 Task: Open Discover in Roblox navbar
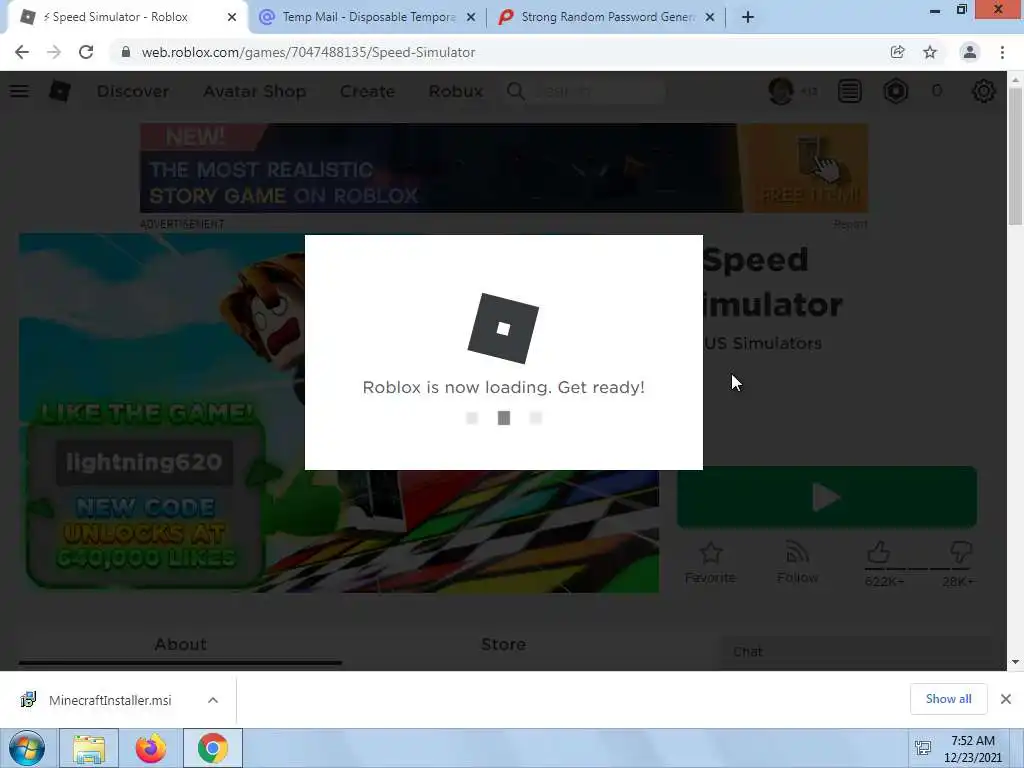tap(133, 91)
